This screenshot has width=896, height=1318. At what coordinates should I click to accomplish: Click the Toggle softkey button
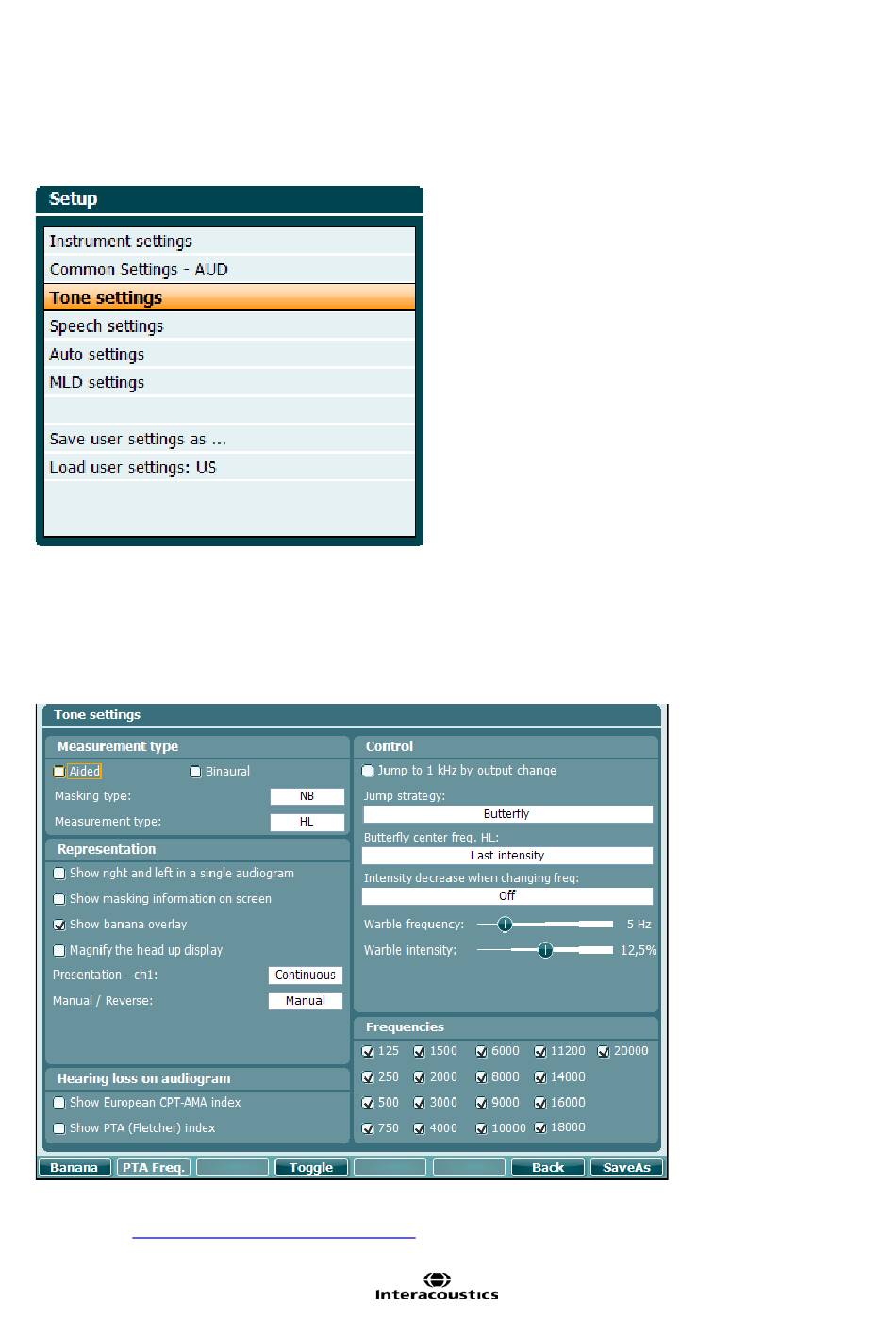(311, 1168)
